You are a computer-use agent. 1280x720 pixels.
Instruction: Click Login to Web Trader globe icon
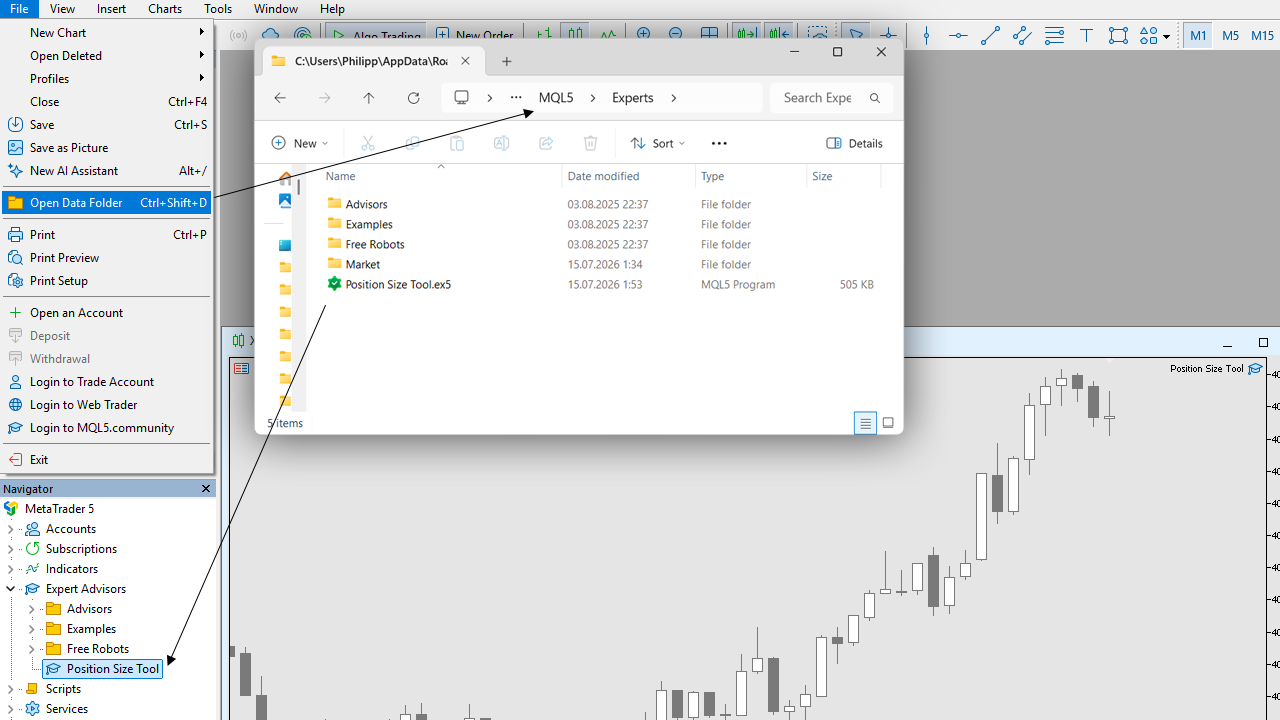(x=15, y=405)
